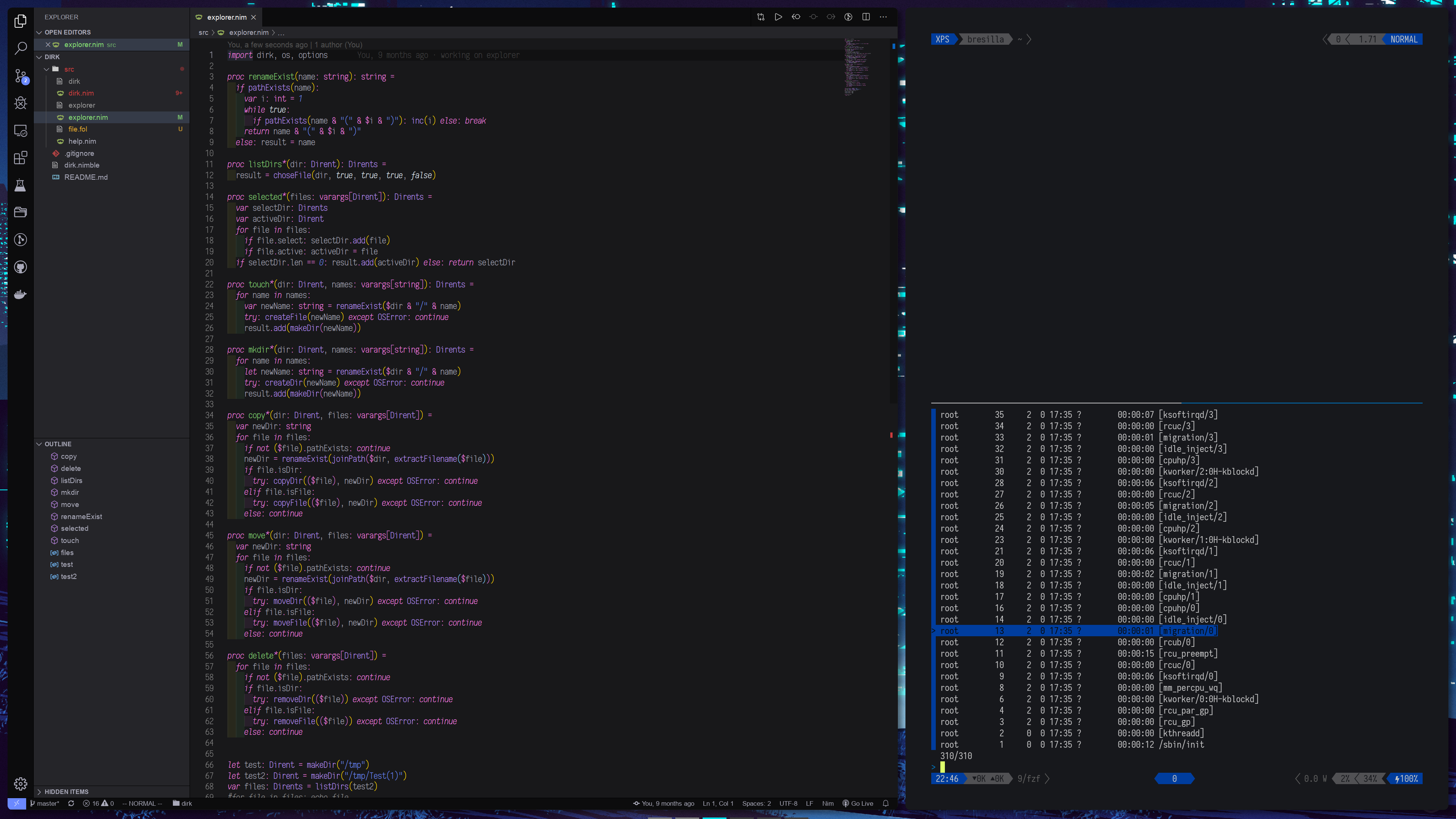Collapse the src folder in tree
1456x819 pixels.
coord(46,69)
